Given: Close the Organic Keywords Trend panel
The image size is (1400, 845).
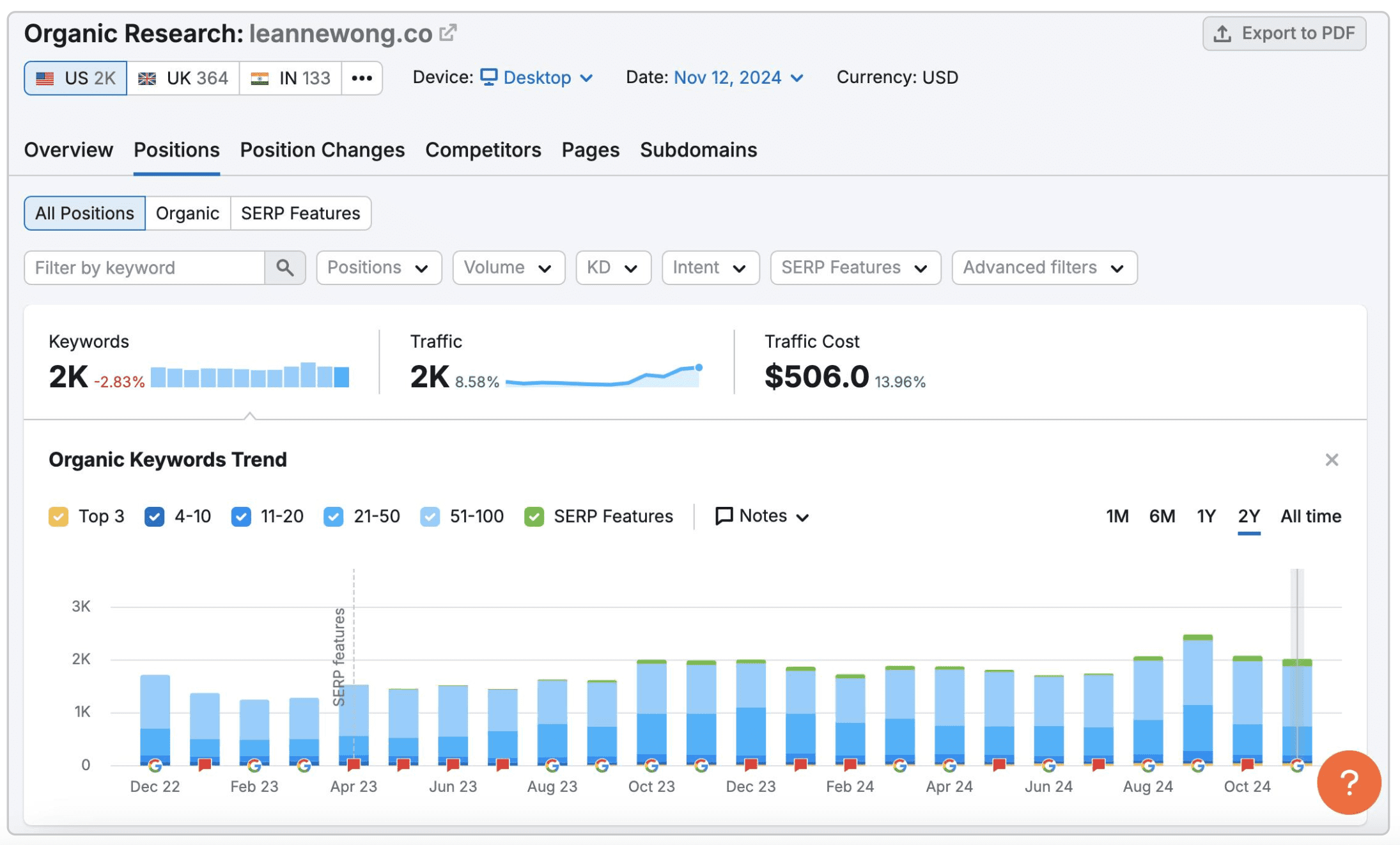Looking at the screenshot, I should (x=1332, y=460).
